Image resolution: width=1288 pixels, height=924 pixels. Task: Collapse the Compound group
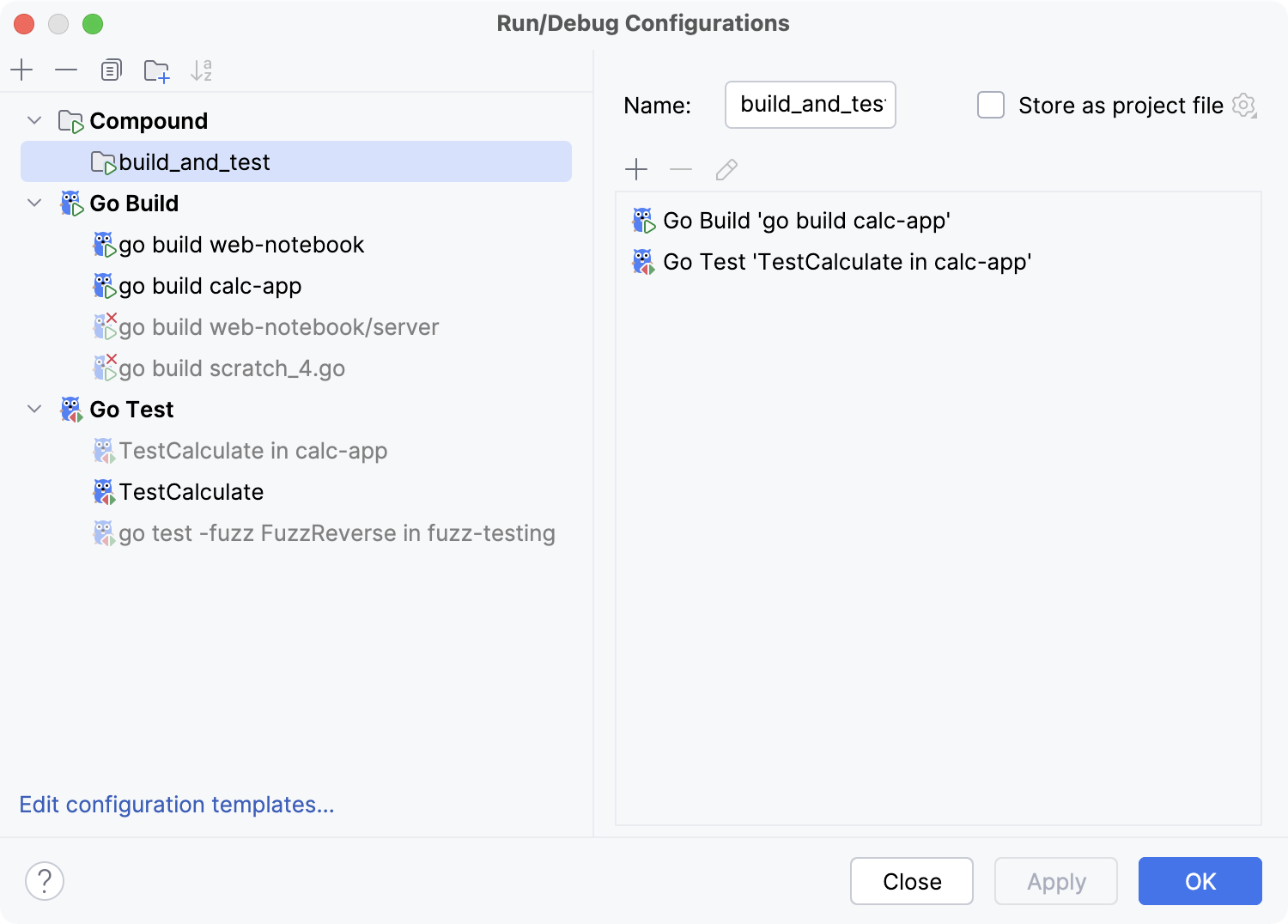click(x=34, y=120)
